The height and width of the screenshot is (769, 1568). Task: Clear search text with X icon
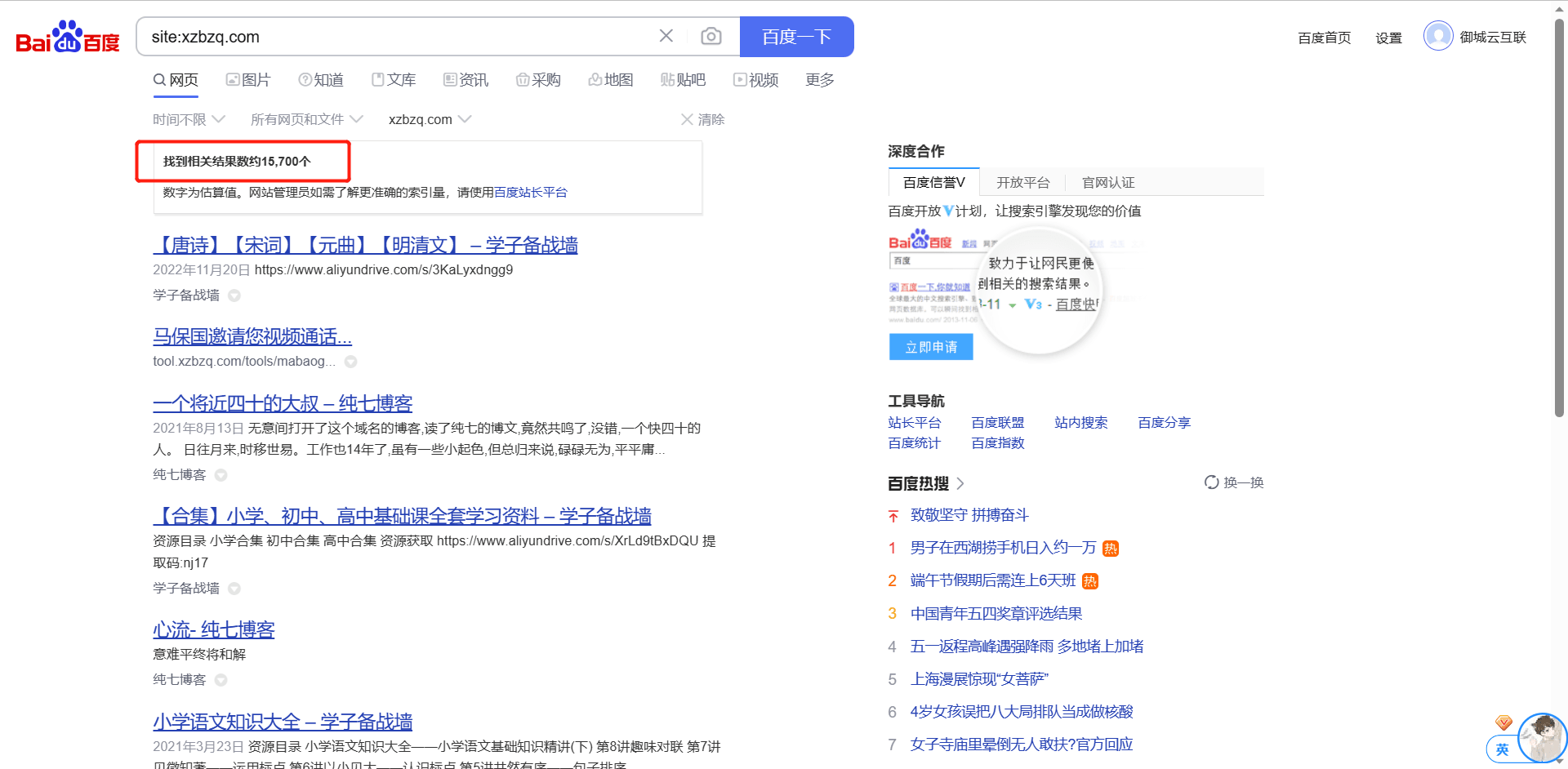pyautogui.click(x=666, y=36)
